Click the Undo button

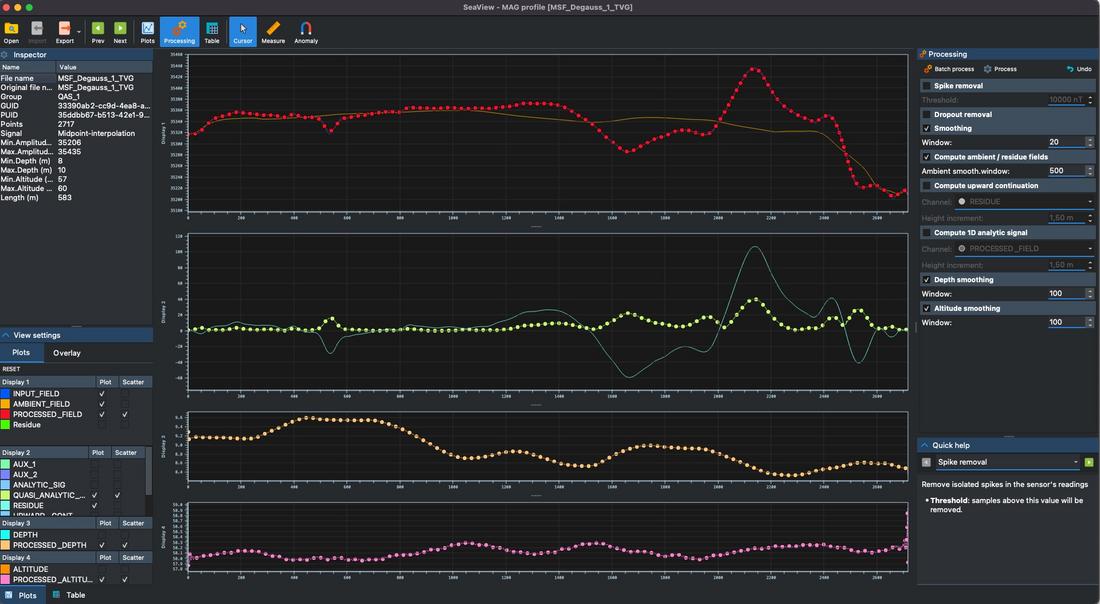tap(1078, 69)
